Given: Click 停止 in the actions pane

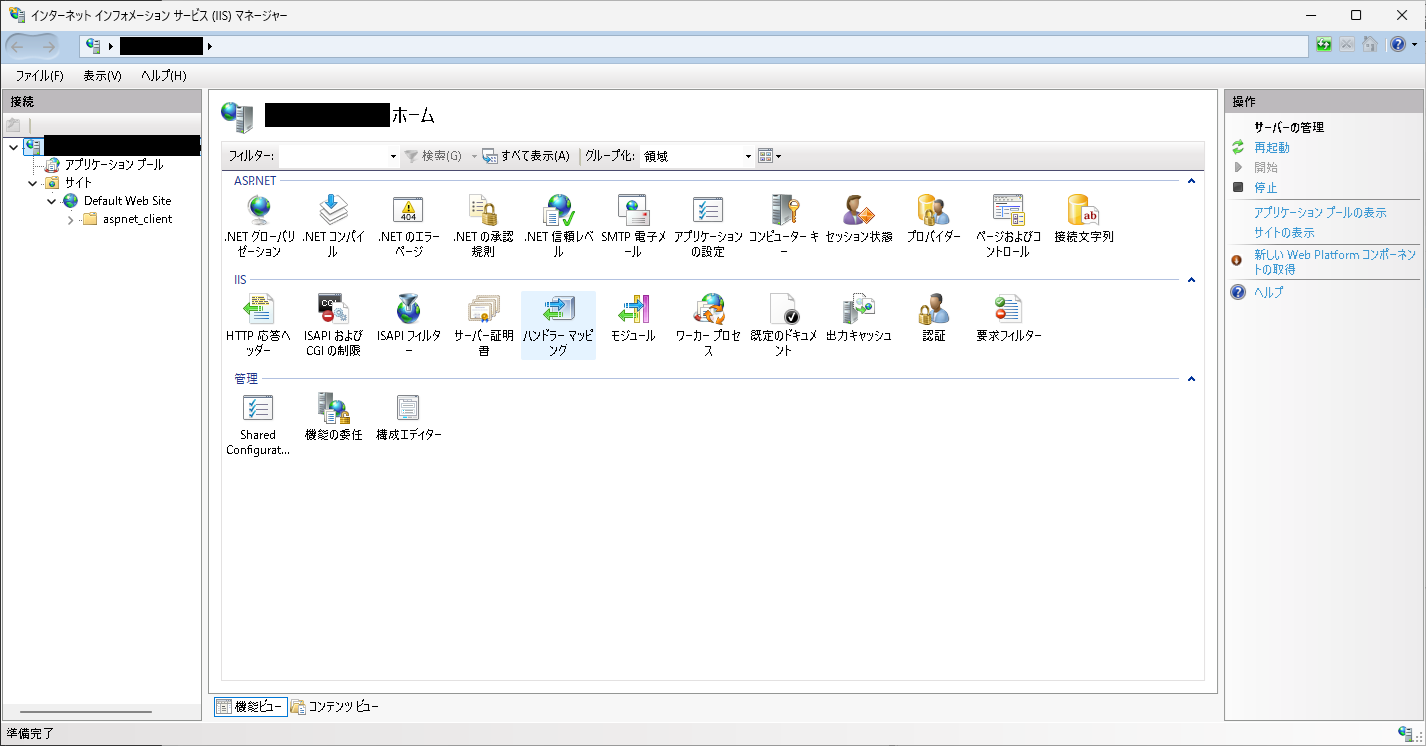Looking at the screenshot, I should tap(1266, 187).
